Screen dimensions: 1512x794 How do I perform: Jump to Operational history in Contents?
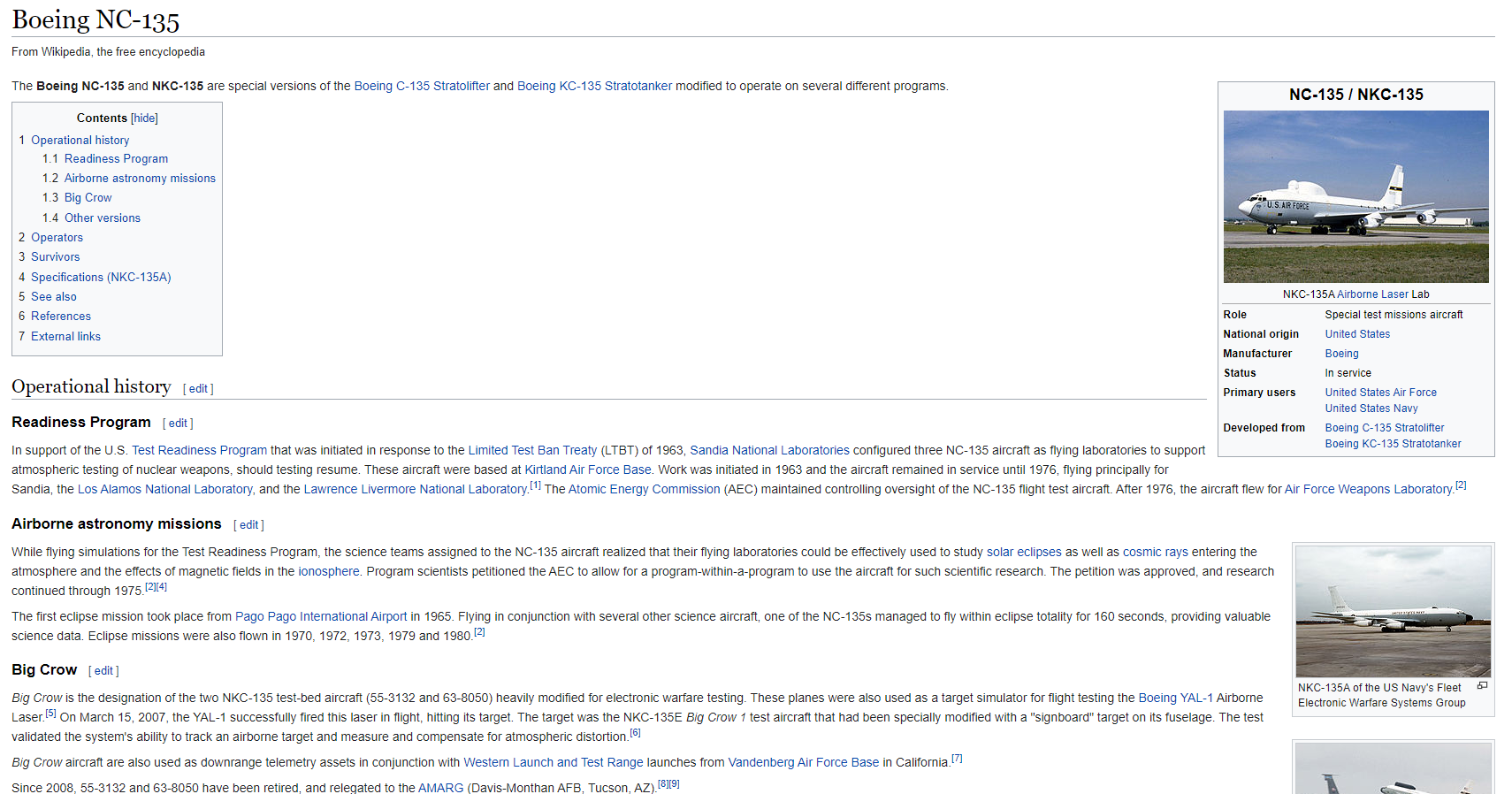click(80, 140)
